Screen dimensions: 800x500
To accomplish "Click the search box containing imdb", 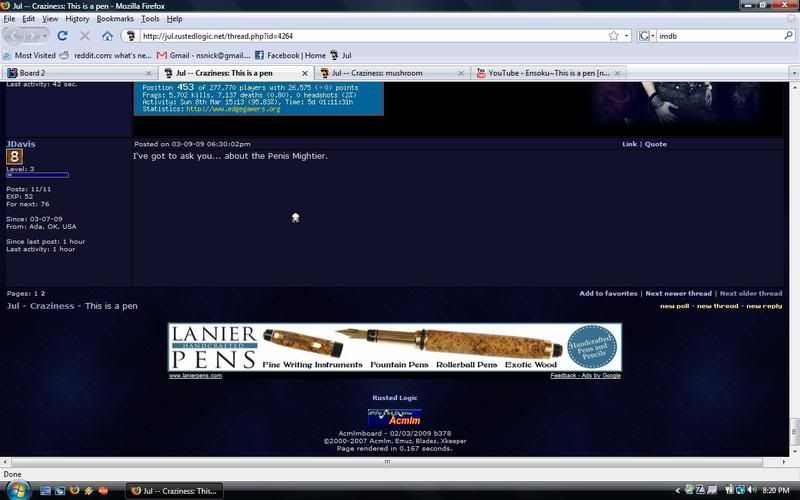I will [x=719, y=36].
